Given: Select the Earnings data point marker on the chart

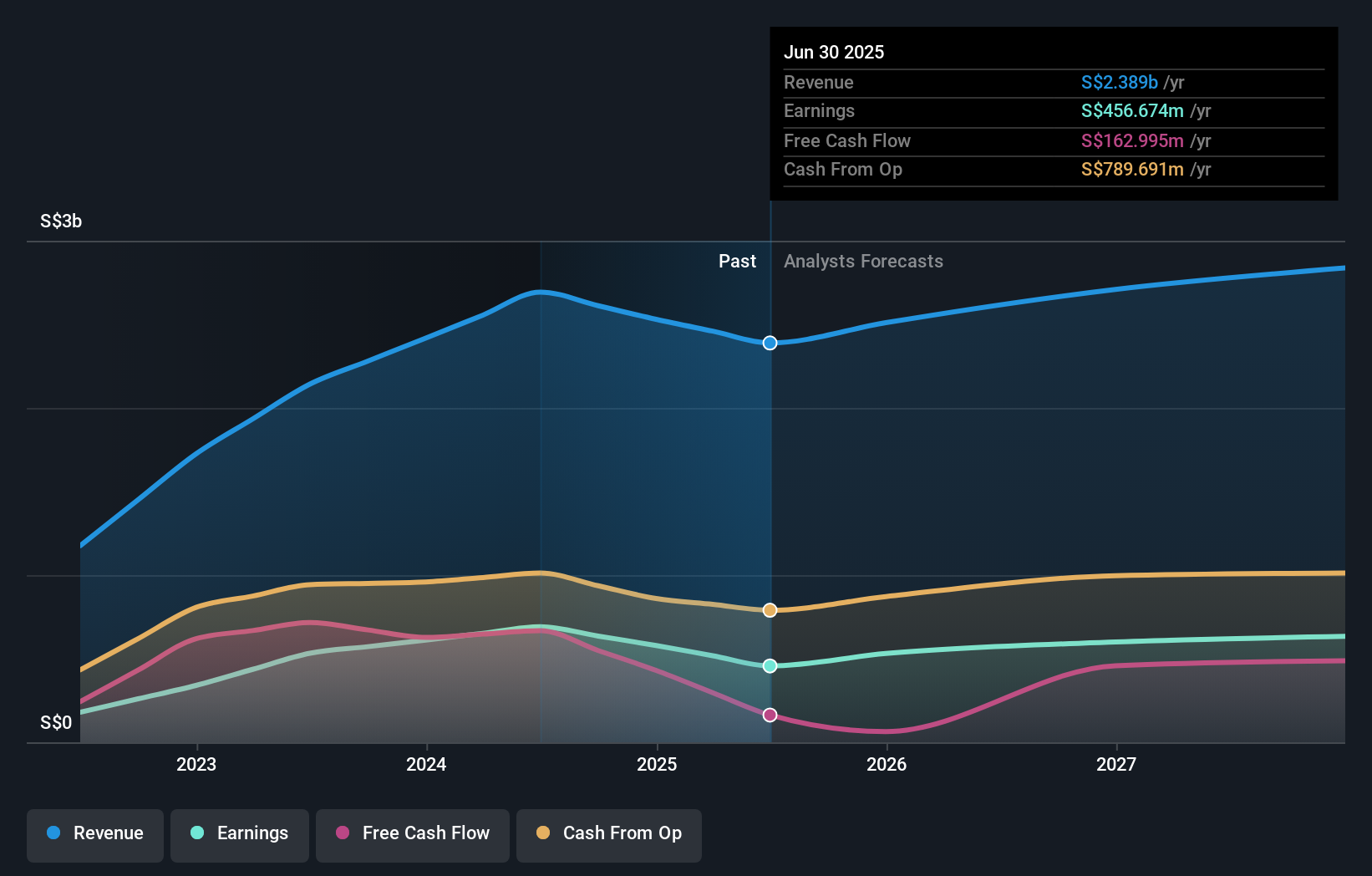Looking at the screenshot, I should [x=769, y=665].
